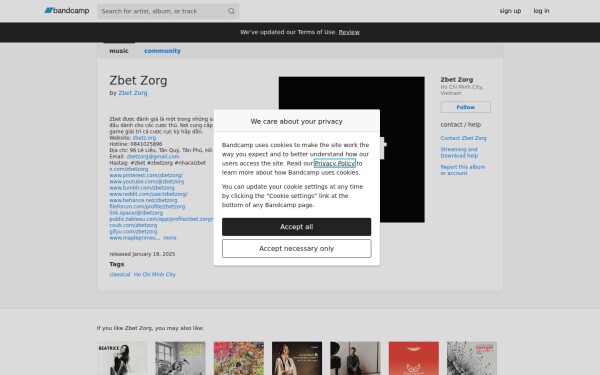Open the www.behance.net/zbetzorg link

tap(143, 200)
